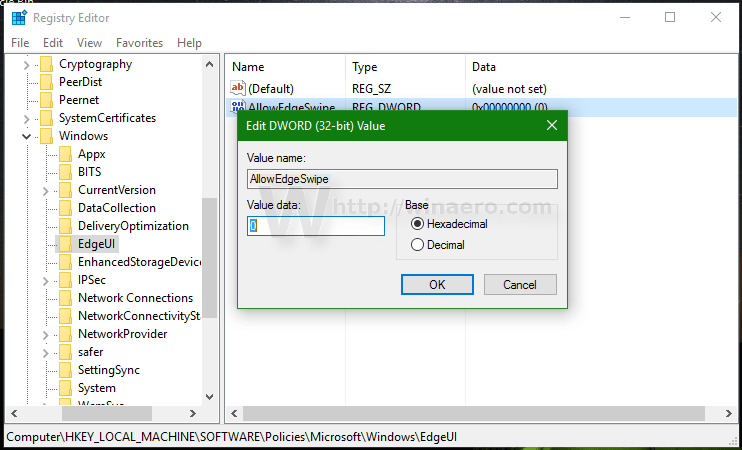This screenshot has width=742, height=450.
Task: Click the "(value not set)" data cell
Action: click(509, 88)
